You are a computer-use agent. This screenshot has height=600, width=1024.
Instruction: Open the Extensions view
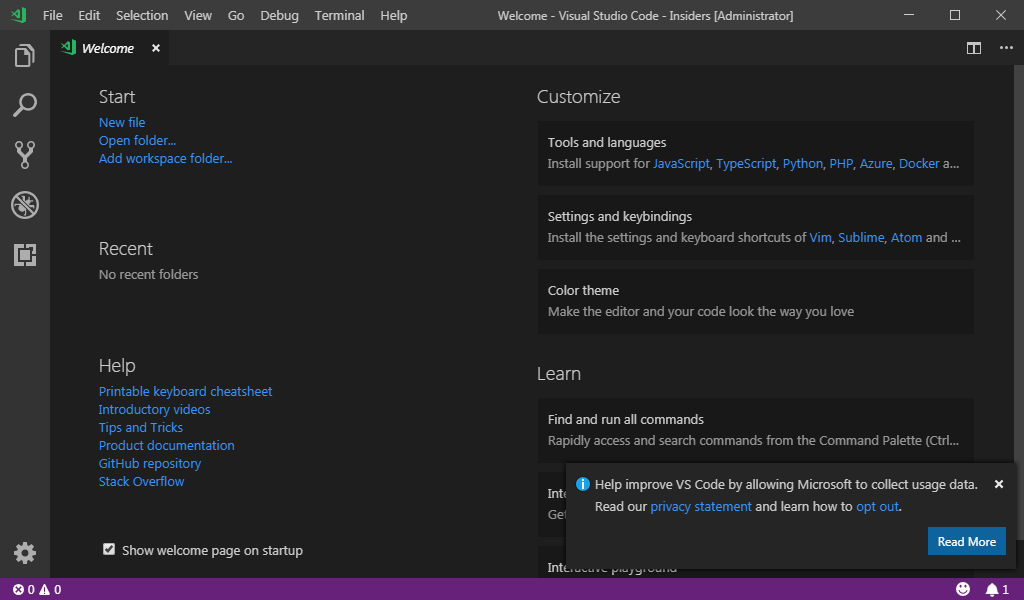point(25,255)
